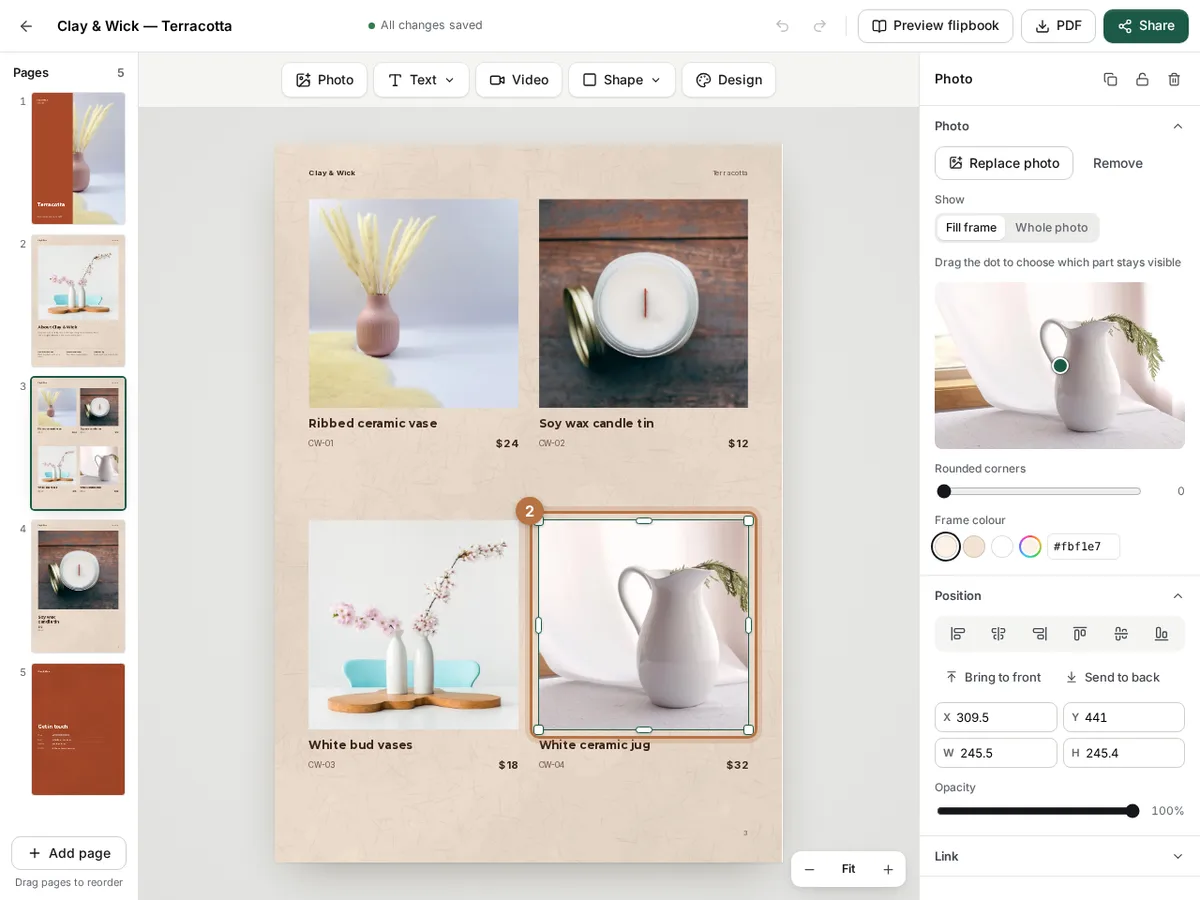1200x900 pixels.
Task: Click the Rounded corners slider handle
Action: coord(944,491)
